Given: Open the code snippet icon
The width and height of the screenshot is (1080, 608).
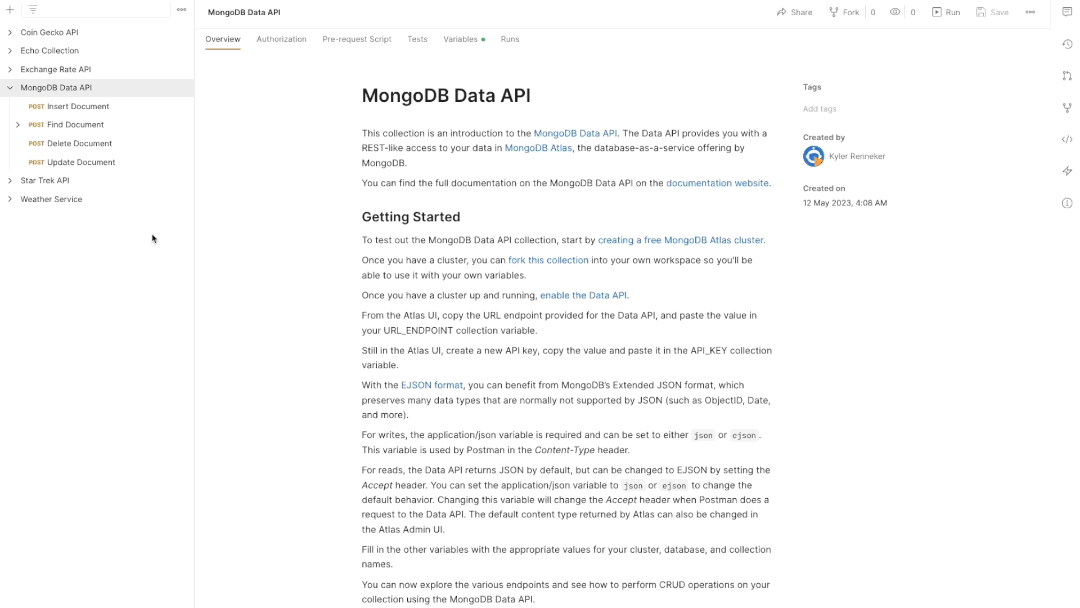Looking at the screenshot, I should click(x=1067, y=139).
